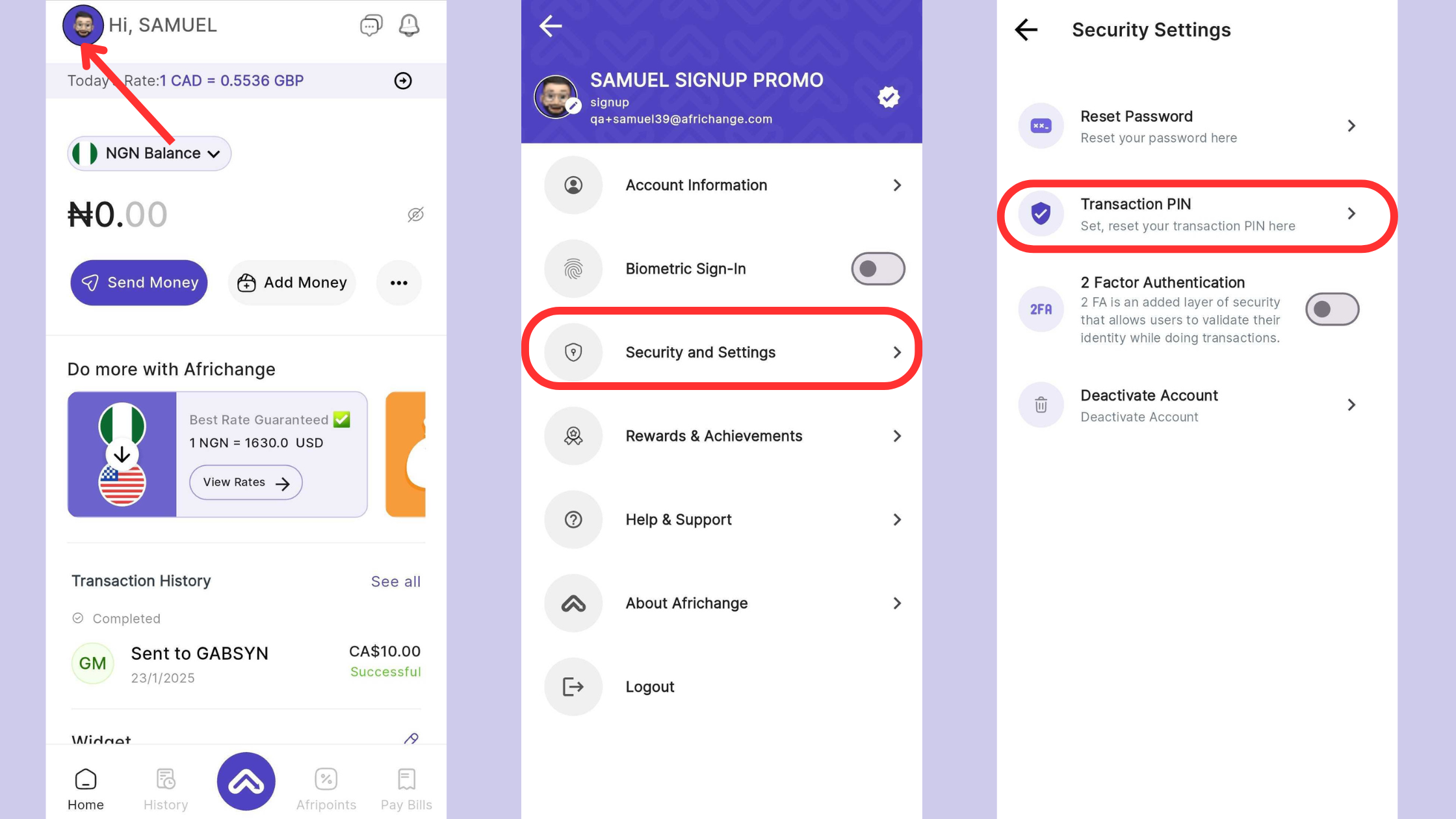Tap the About Africhange logo icon
Image resolution: width=1456 pixels, height=819 pixels.
pos(573,603)
